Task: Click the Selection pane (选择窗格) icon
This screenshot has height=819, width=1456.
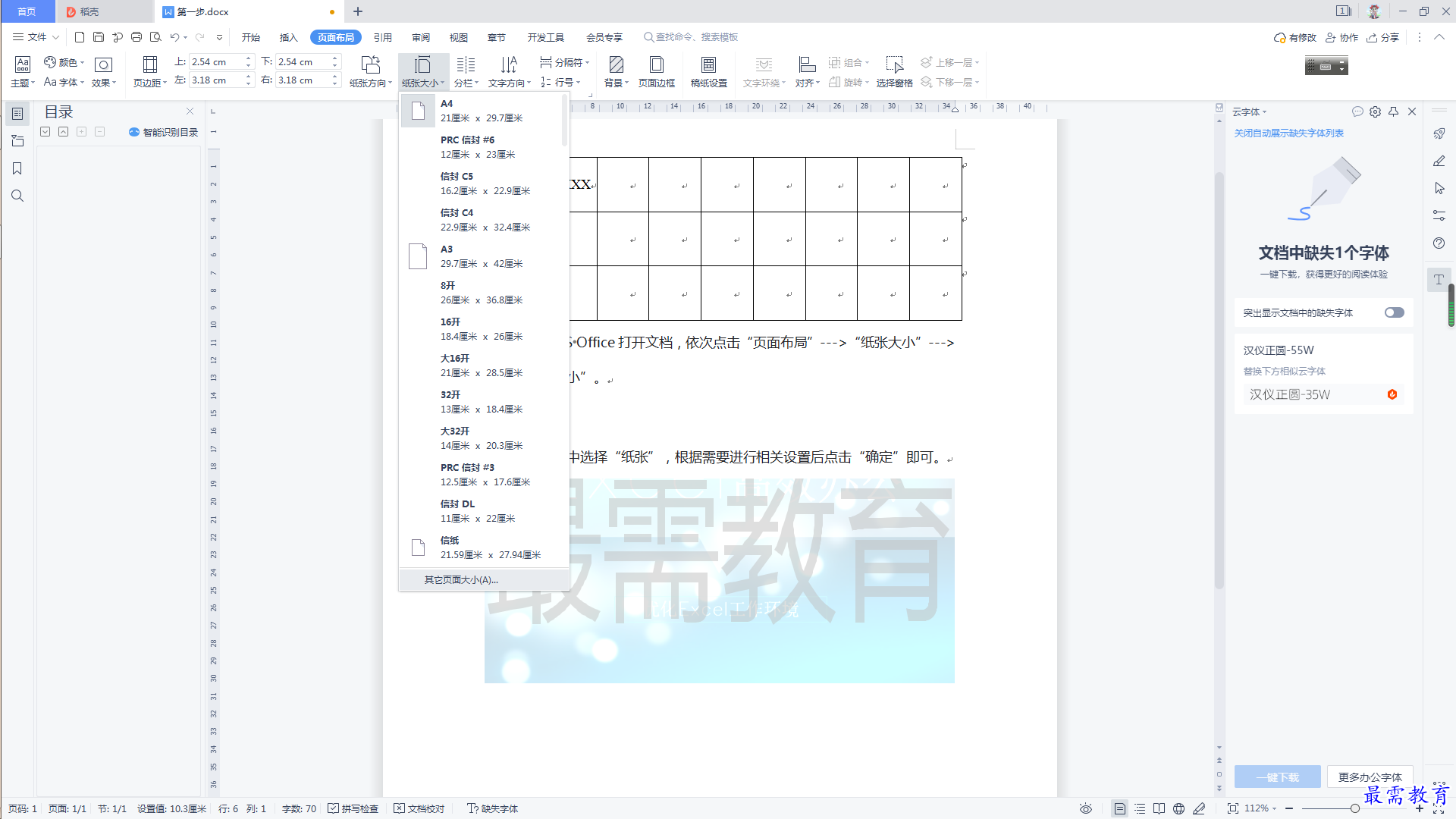Action: click(895, 64)
